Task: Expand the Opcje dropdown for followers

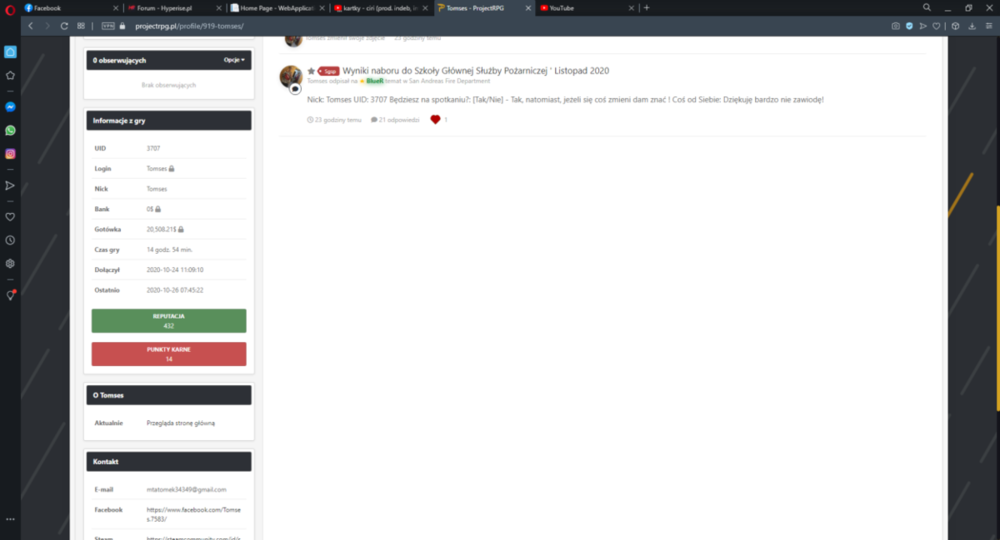Action: pos(234,60)
